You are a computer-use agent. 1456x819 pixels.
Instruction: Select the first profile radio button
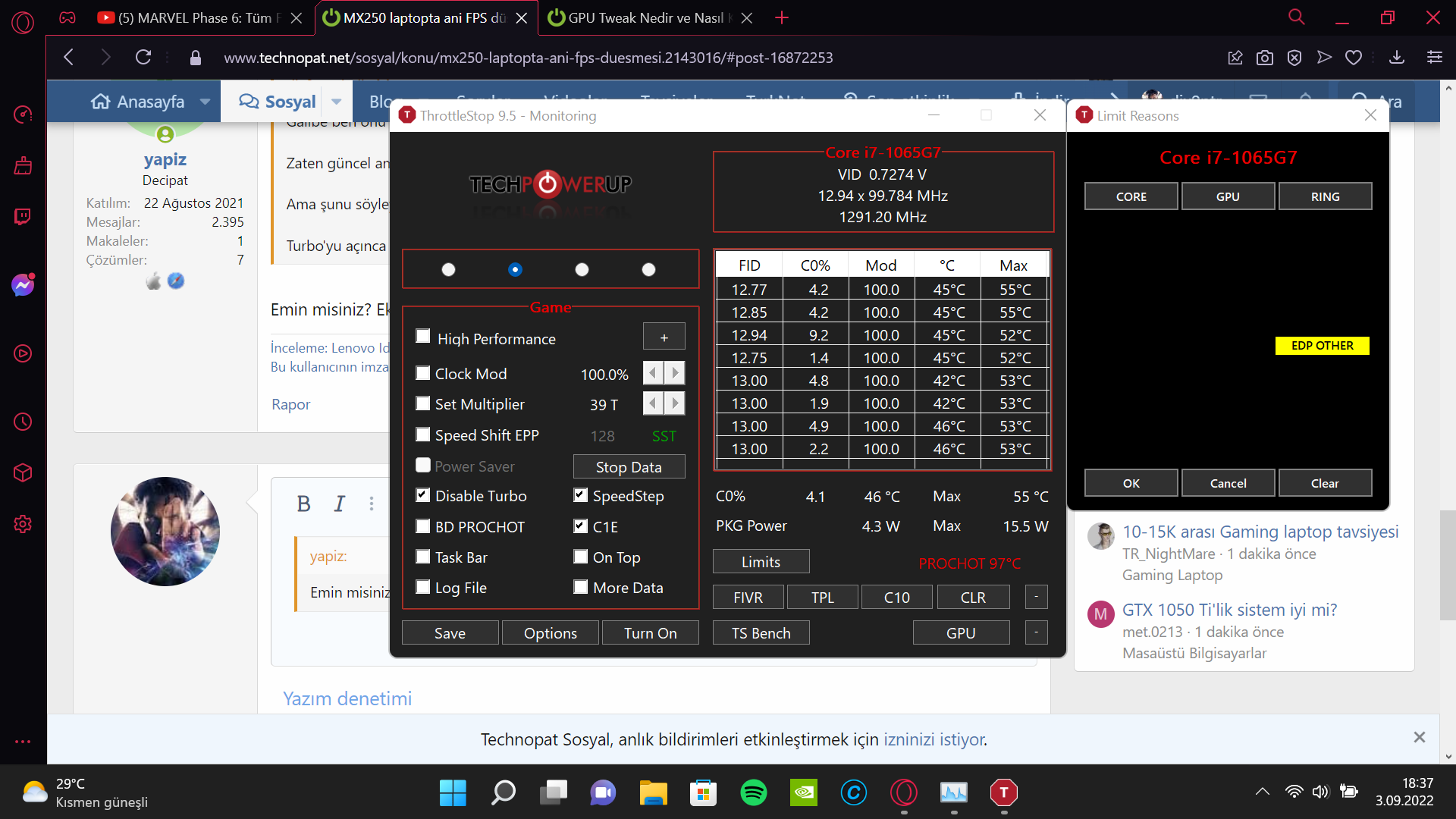[x=448, y=269]
